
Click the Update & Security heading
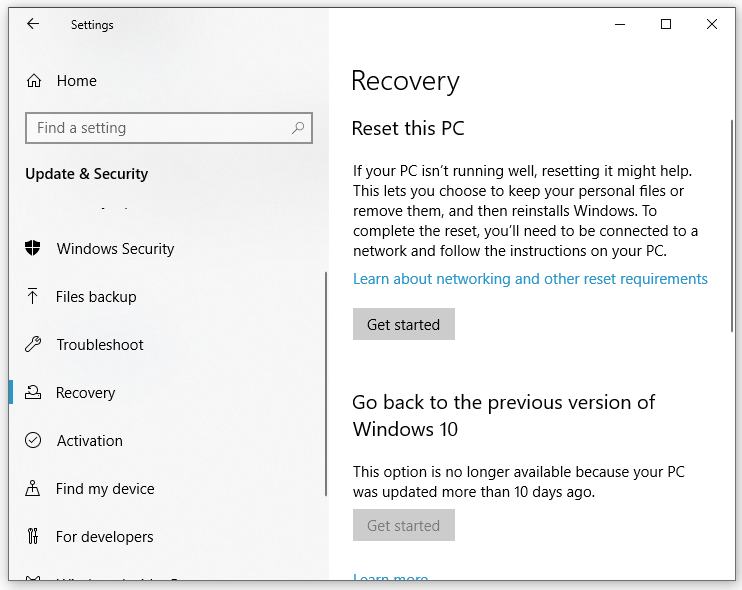[87, 174]
